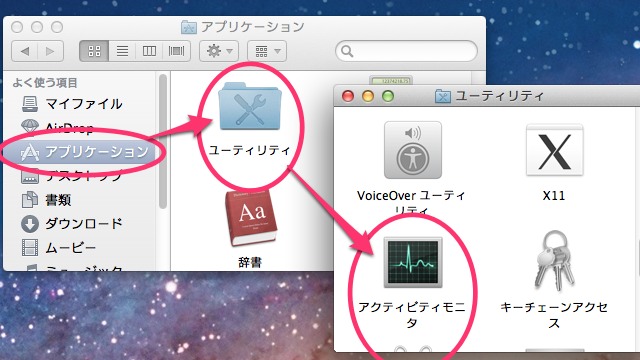Switch to list view mode
This screenshot has height=360, width=640.
[122, 51]
